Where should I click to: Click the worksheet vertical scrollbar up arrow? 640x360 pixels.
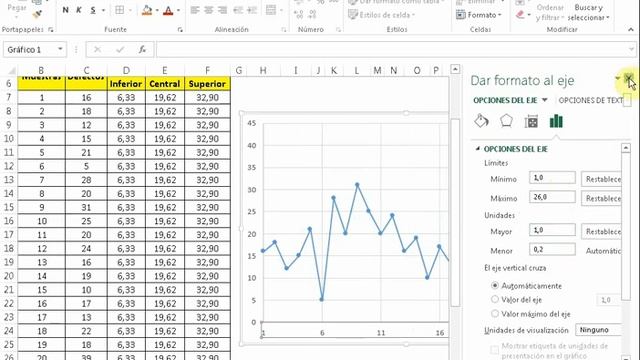pyautogui.click(x=455, y=69)
